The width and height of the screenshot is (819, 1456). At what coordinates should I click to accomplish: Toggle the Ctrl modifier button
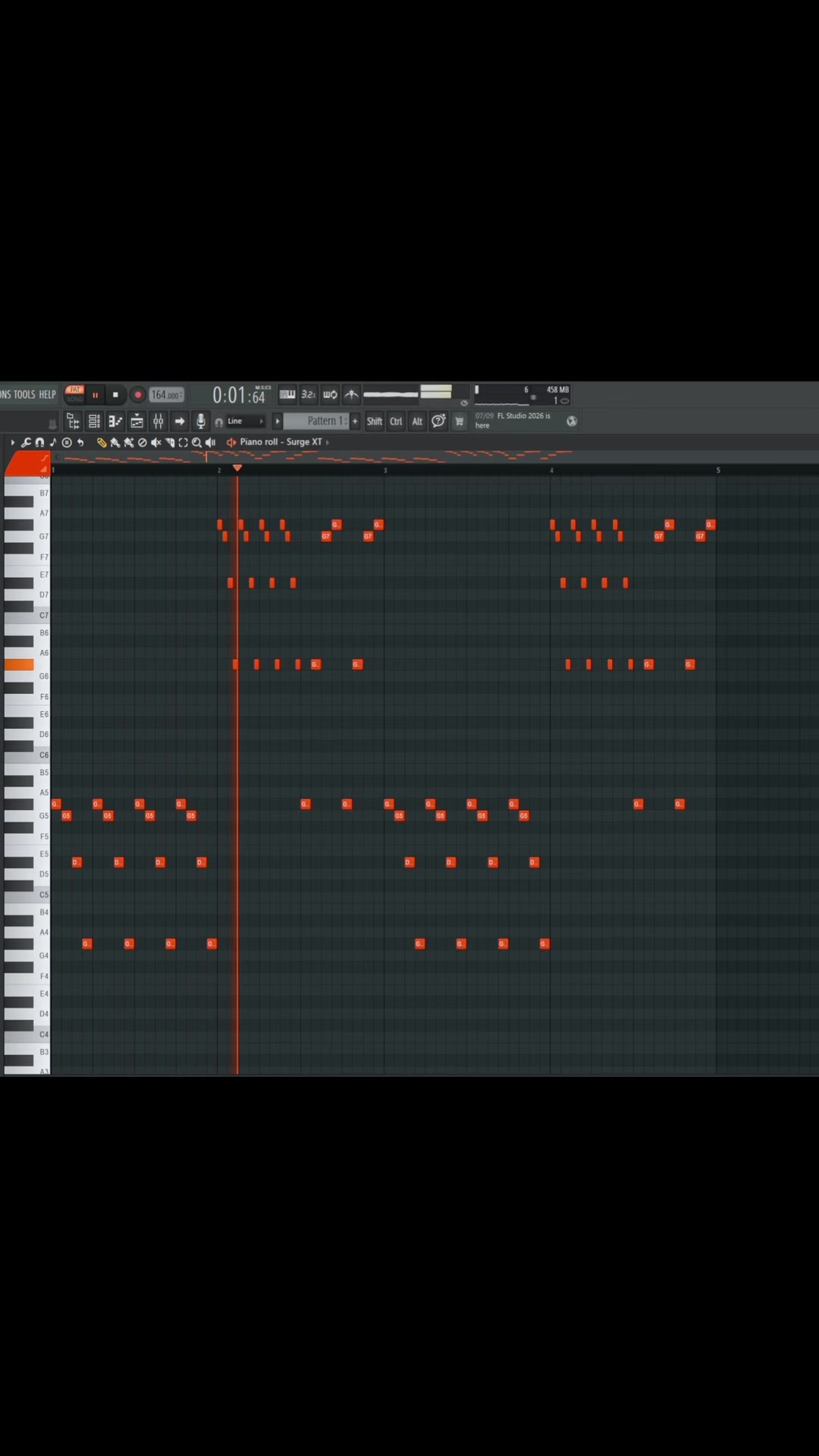(x=396, y=421)
